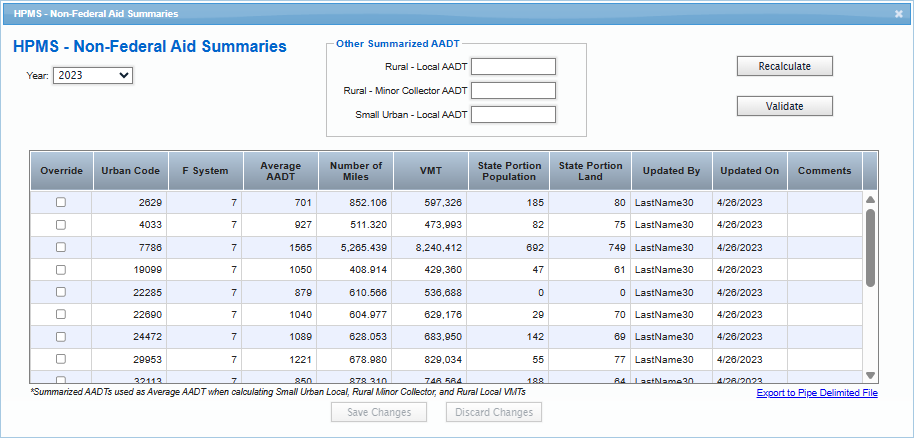Open the Year dropdown showing 2023

tap(93, 75)
